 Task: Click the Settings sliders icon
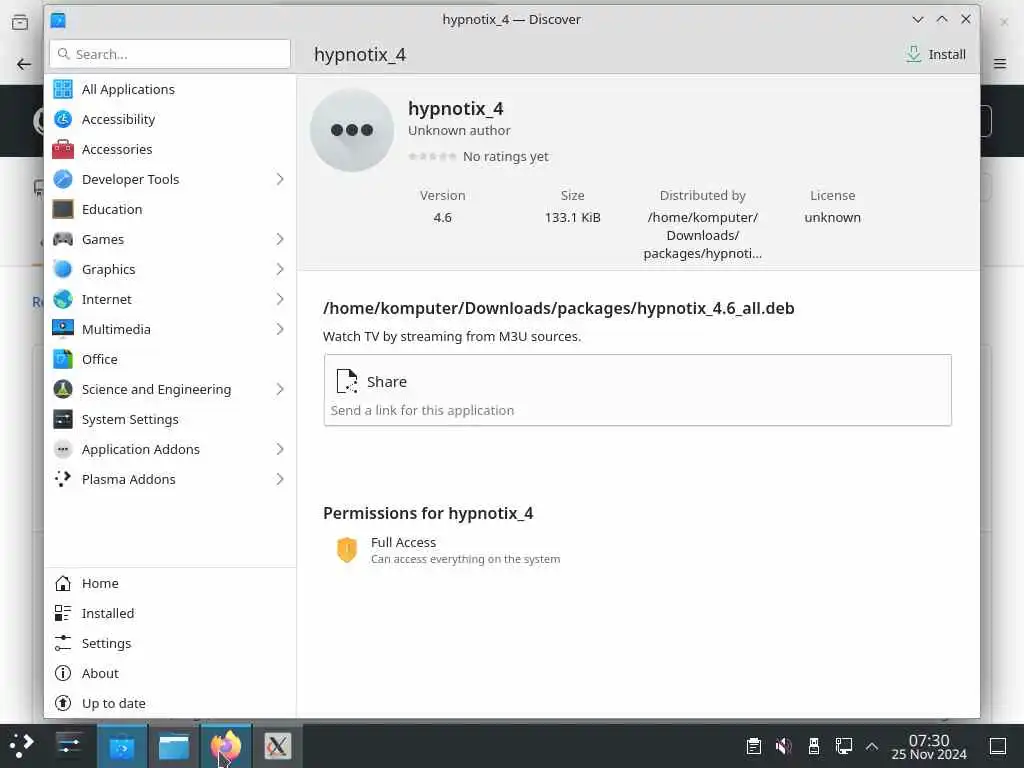coord(63,643)
